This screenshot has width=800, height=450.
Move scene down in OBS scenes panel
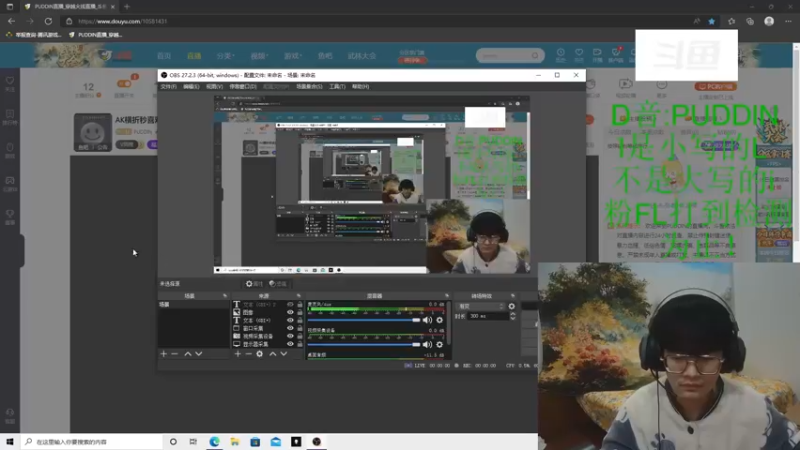tap(199, 354)
